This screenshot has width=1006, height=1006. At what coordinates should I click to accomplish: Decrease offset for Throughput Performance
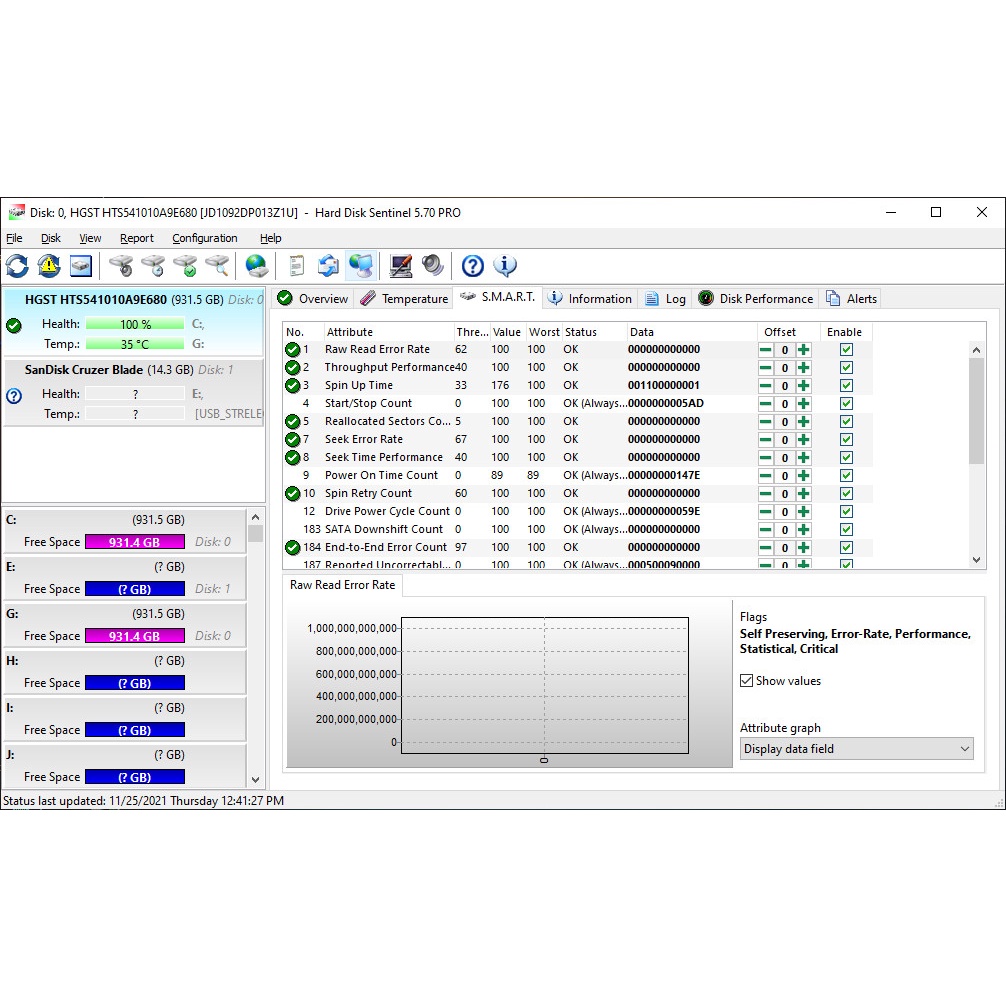765,368
